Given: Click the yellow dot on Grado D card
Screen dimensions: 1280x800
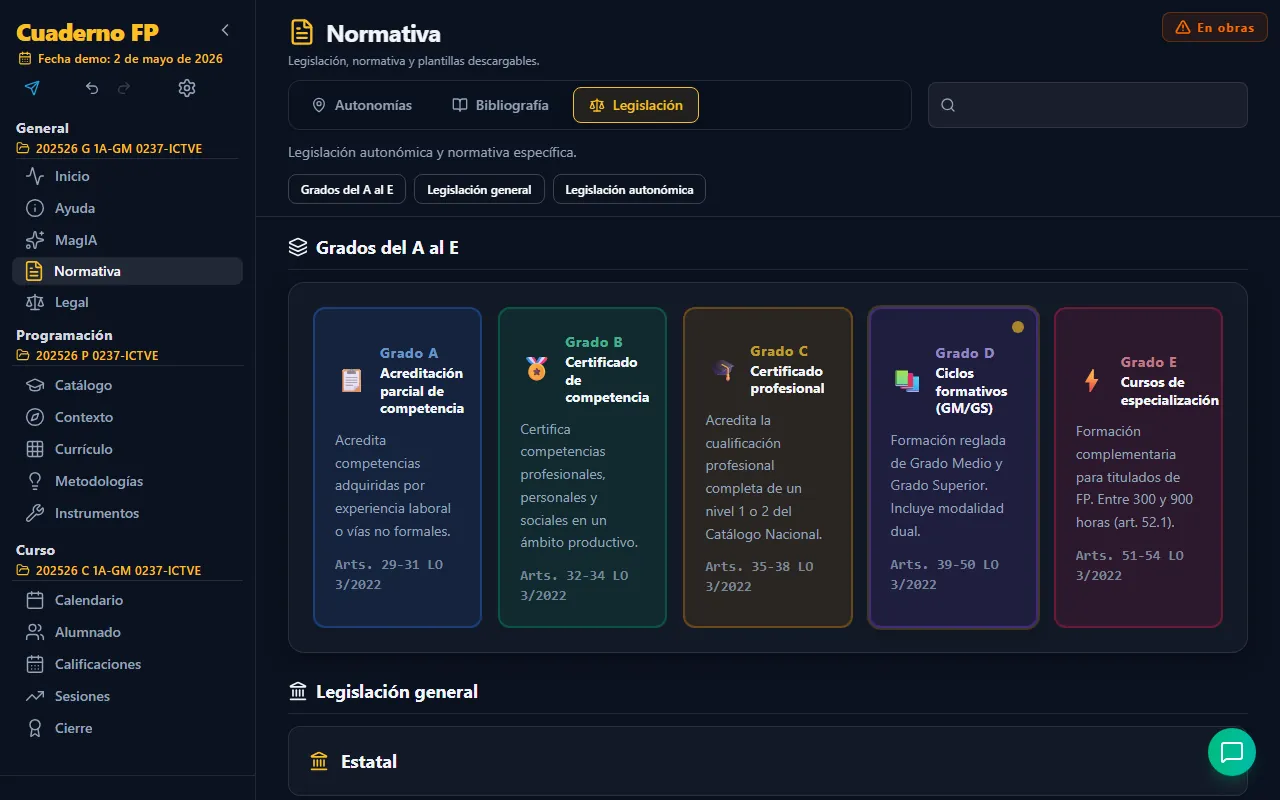Looking at the screenshot, I should [x=1018, y=327].
